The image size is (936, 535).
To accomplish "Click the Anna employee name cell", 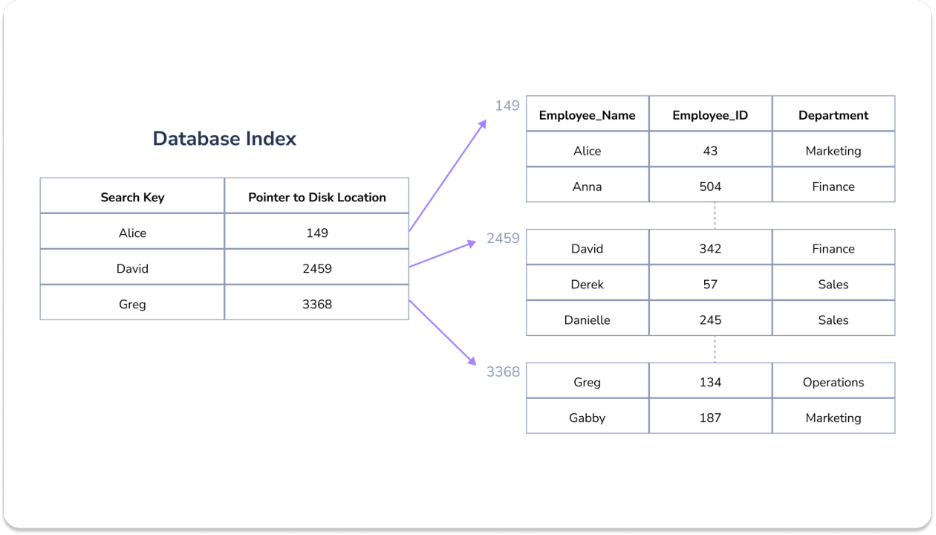I will tap(587, 187).
